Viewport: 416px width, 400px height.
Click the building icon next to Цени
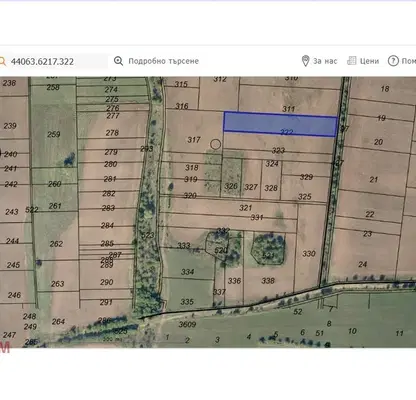352,61
